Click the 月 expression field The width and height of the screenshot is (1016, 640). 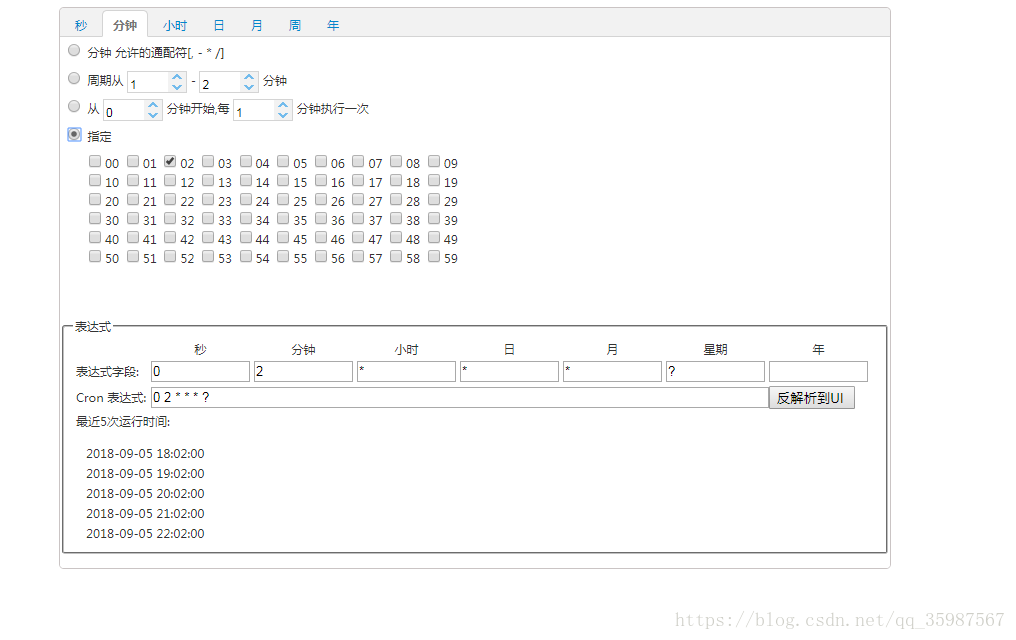click(612, 371)
